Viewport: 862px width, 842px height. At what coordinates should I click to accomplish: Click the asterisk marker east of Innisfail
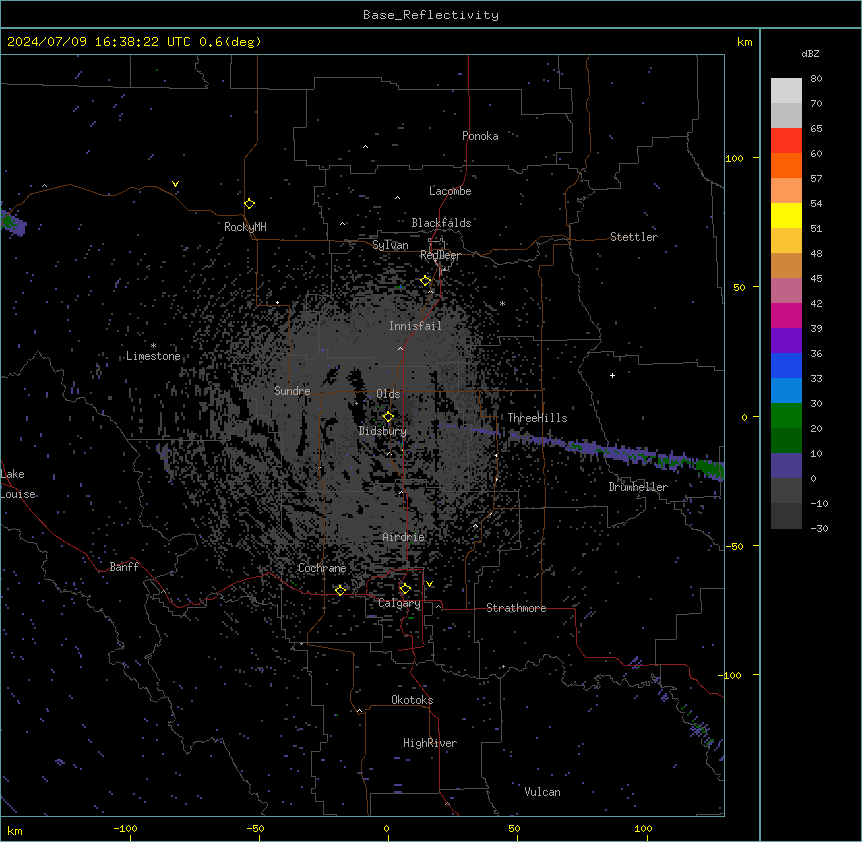[502, 303]
